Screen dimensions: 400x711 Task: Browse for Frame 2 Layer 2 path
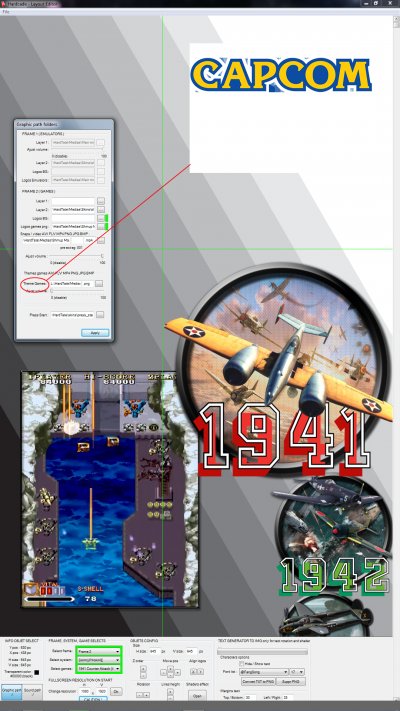[101, 209]
